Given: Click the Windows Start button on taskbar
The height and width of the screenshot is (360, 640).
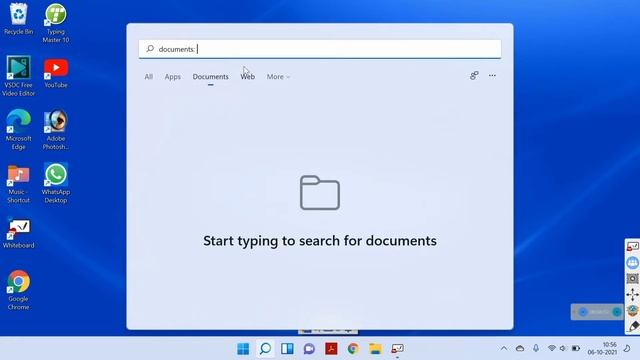Looking at the screenshot, I should 243,349.
